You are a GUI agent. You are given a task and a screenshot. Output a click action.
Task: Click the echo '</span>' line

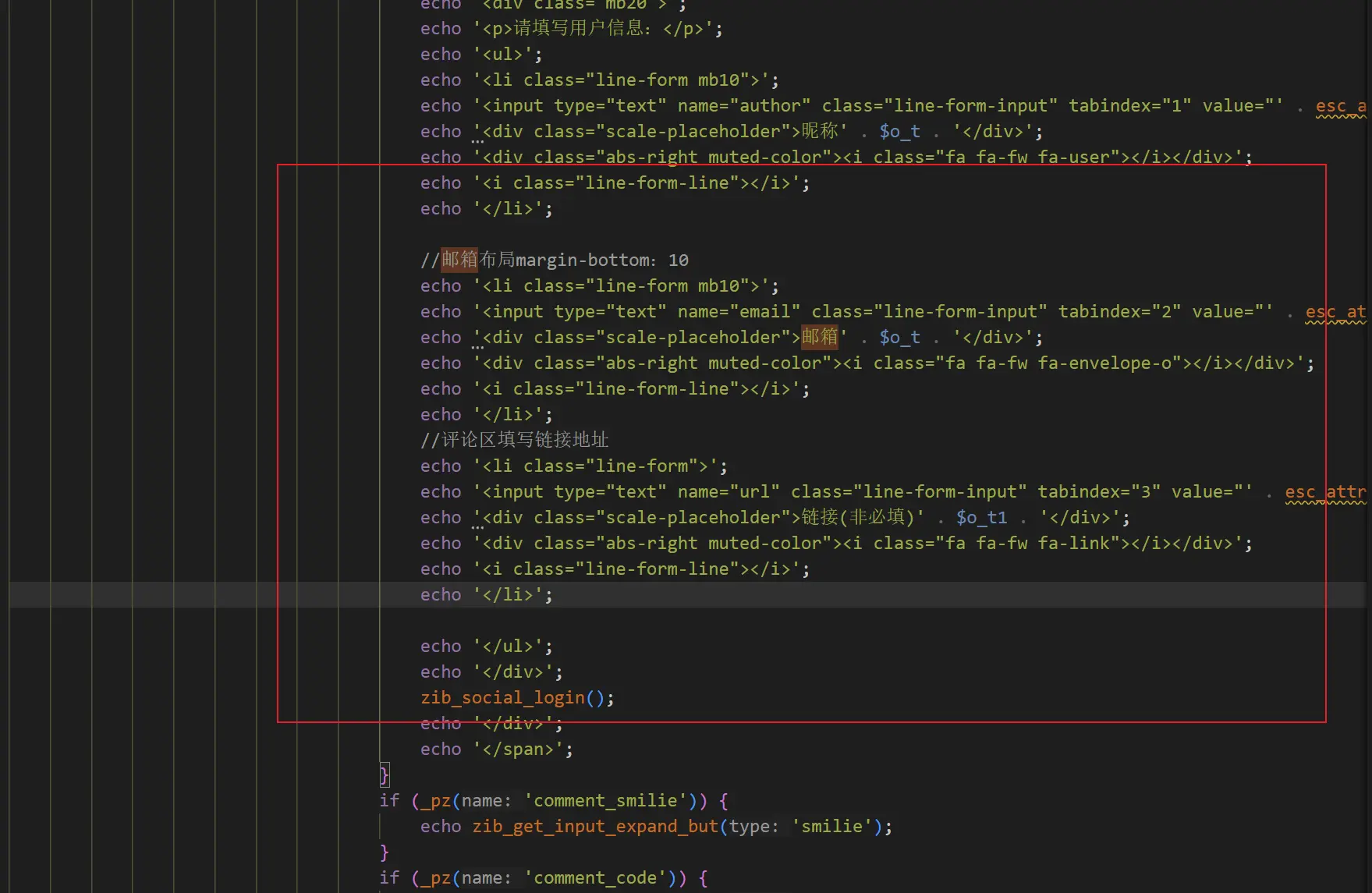496,749
